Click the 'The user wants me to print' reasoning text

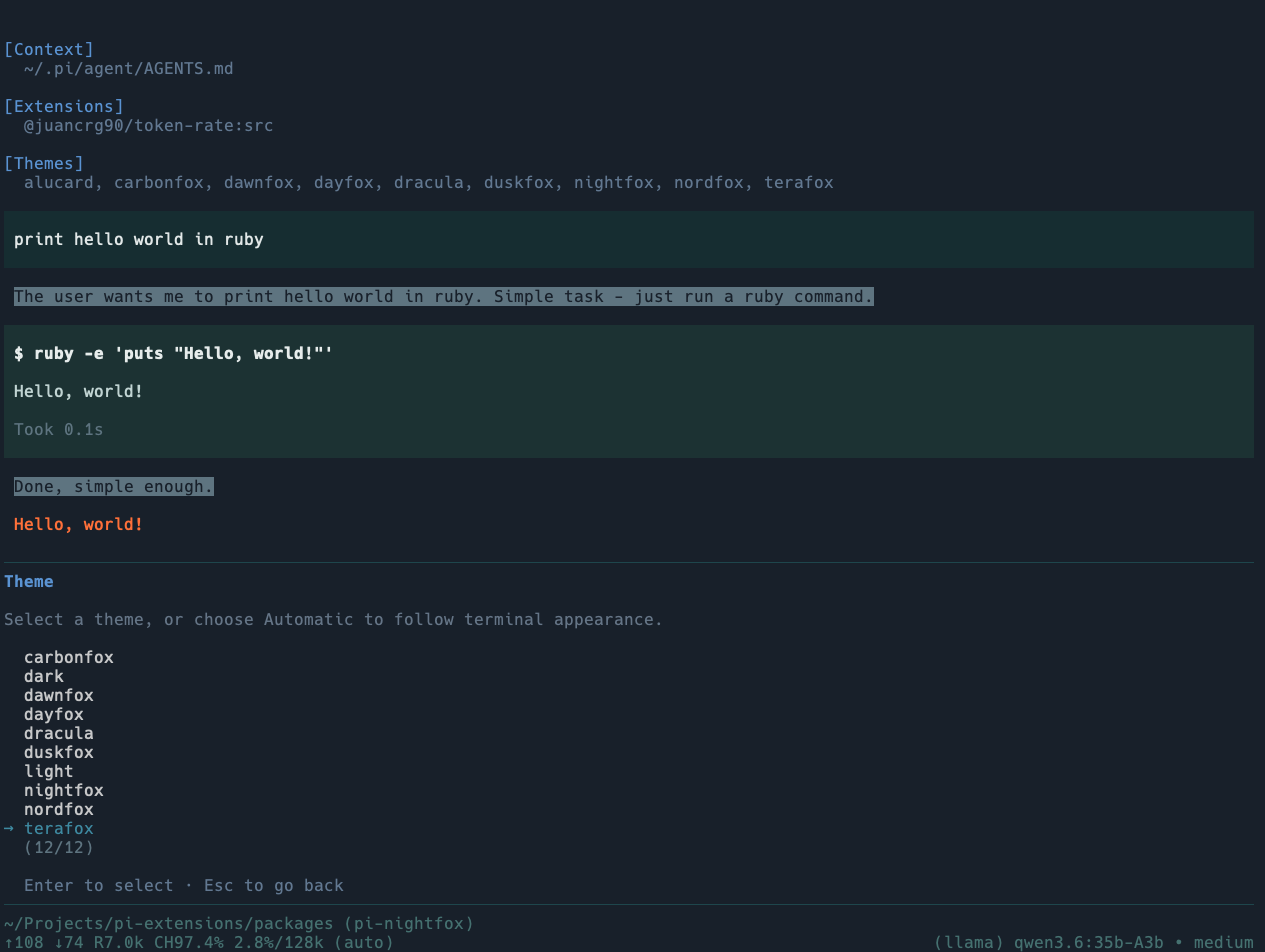click(444, 296)
